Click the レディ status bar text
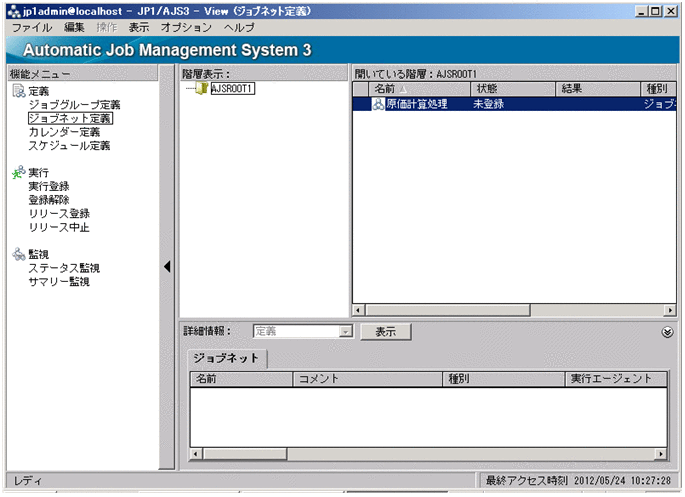Image resolution: width=685 pixels, height=497 pixels. 27,481
